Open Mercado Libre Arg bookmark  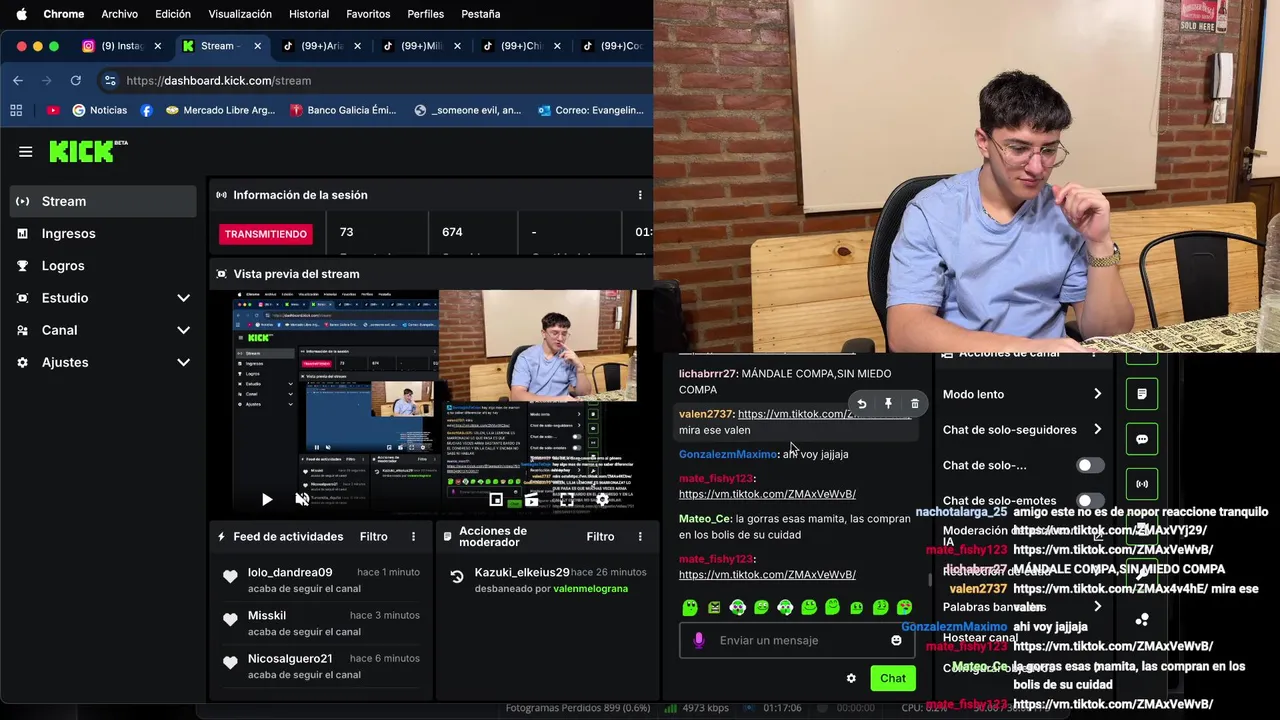(220, 110)
